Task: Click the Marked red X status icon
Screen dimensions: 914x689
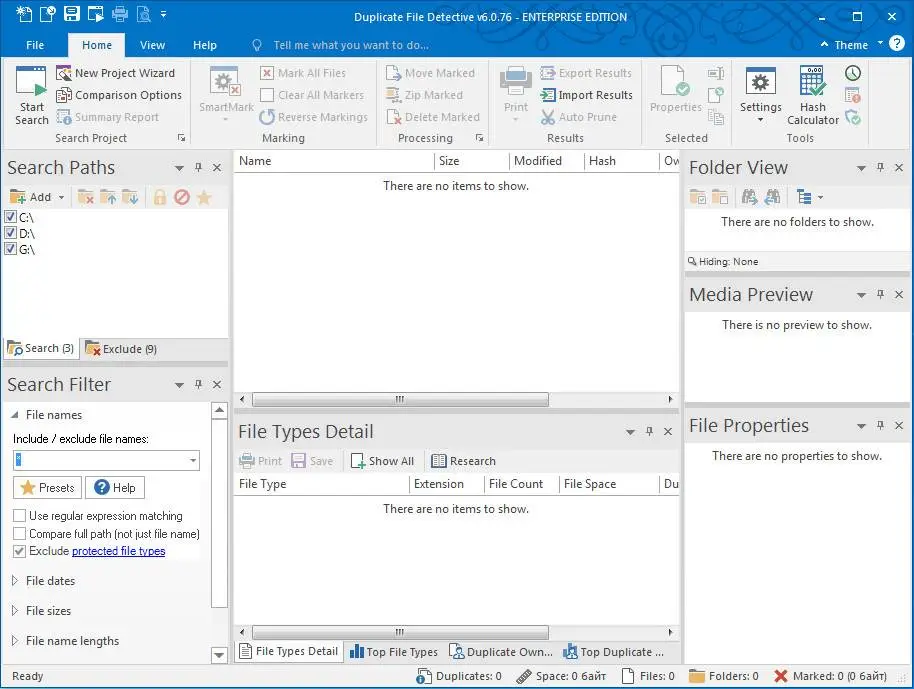Action: pos(781,676)
